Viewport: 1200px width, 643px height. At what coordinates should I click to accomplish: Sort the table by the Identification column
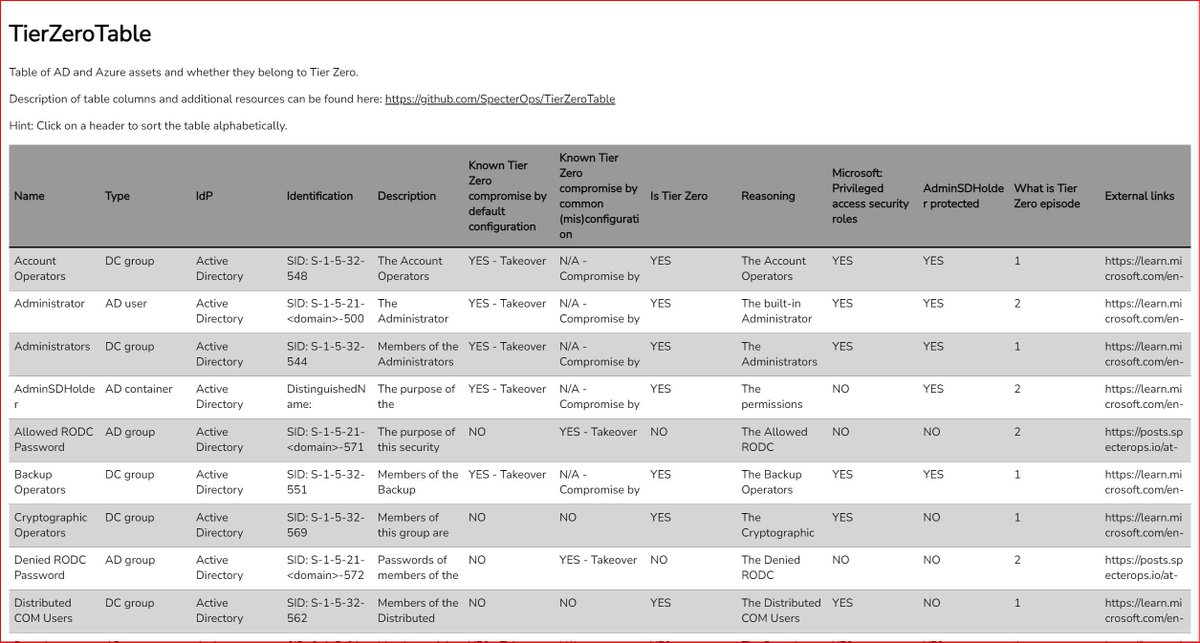[x=319, y=196]
